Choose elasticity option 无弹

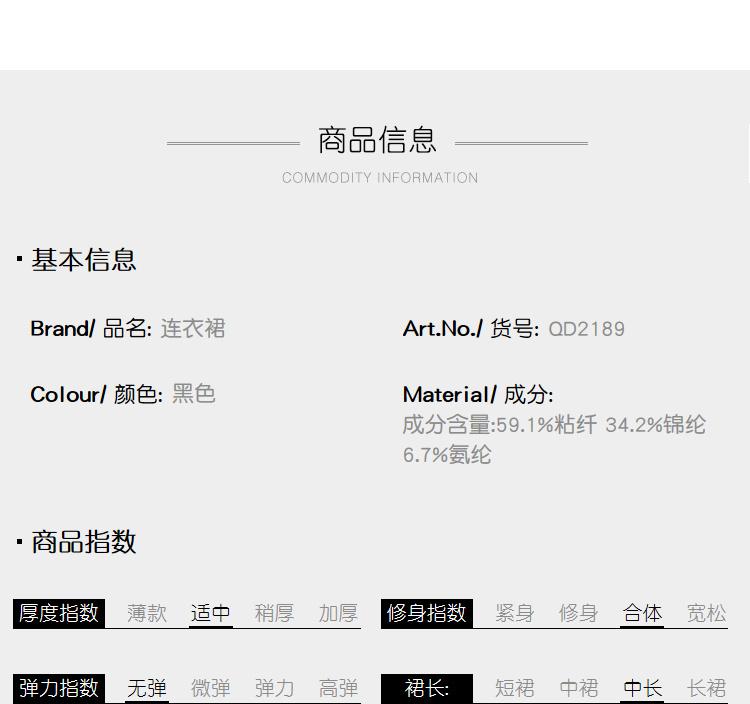pyautogui.click(x=147, y=689)
